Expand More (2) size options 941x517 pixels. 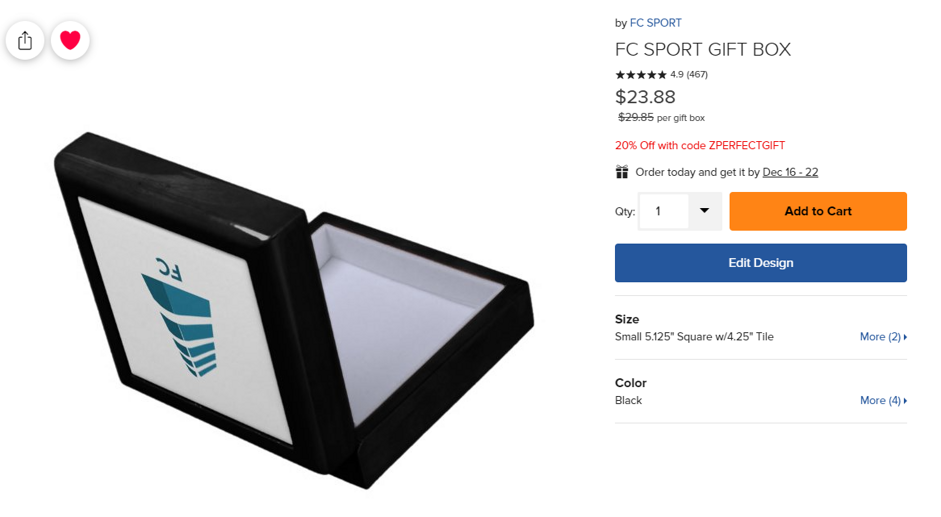[883, 337]
